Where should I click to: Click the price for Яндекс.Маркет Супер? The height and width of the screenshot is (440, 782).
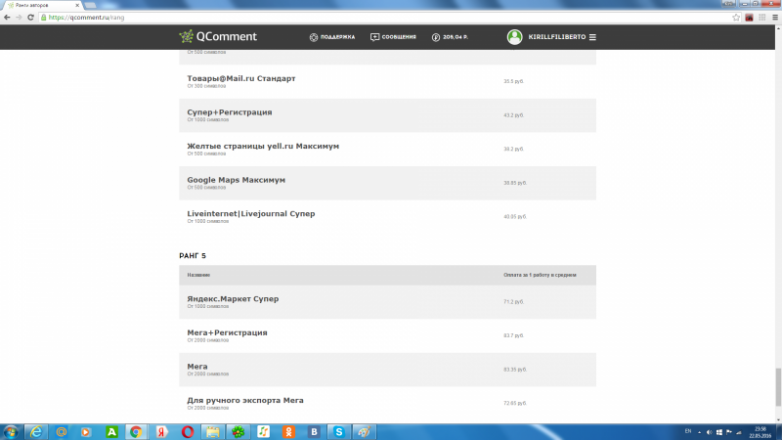(x=513, y=302)
